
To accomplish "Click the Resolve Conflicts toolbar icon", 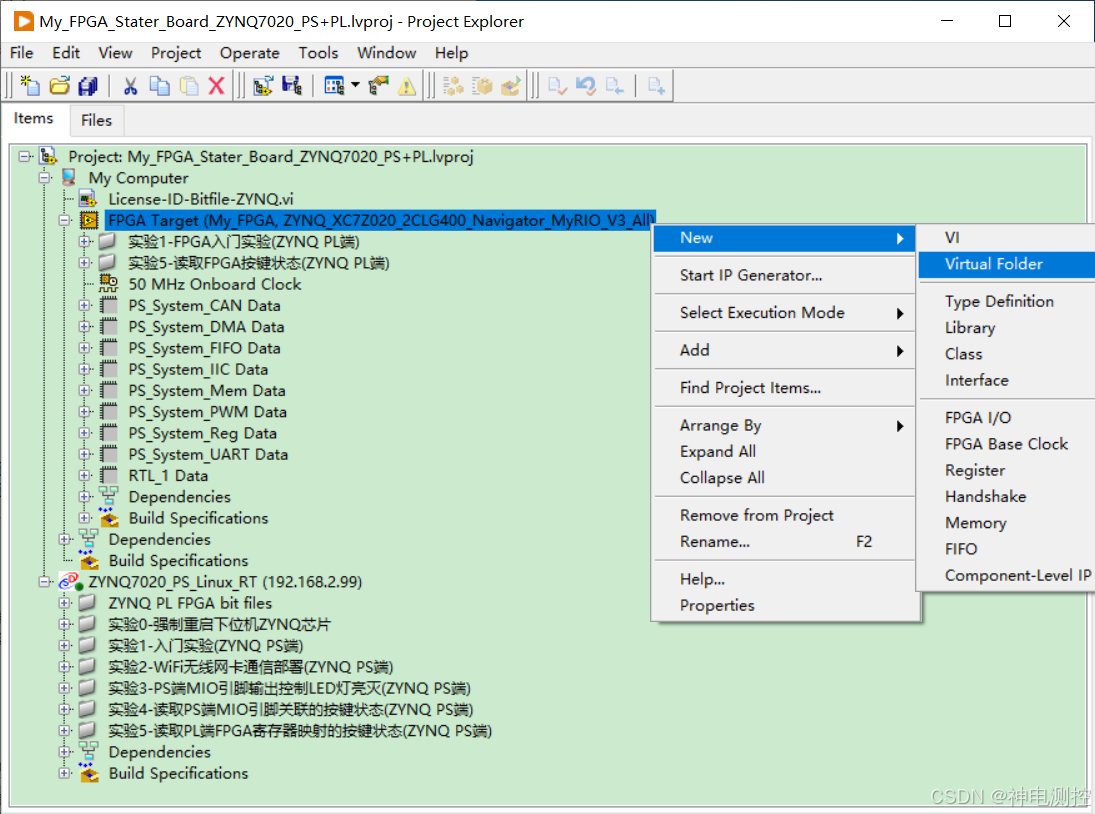I will [379, 85].
